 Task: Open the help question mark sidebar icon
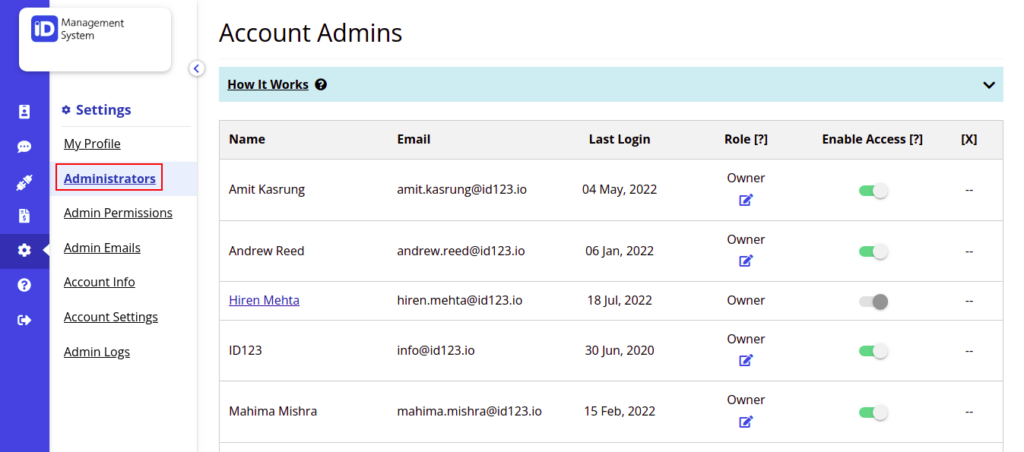[24, 285]
